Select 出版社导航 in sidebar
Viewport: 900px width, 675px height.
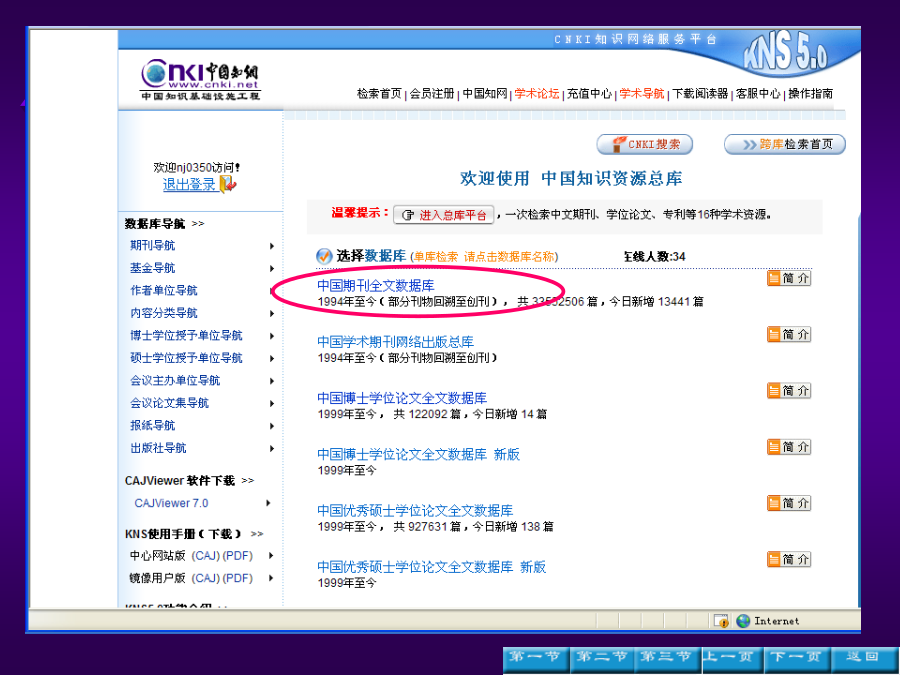tap(158, 448)
